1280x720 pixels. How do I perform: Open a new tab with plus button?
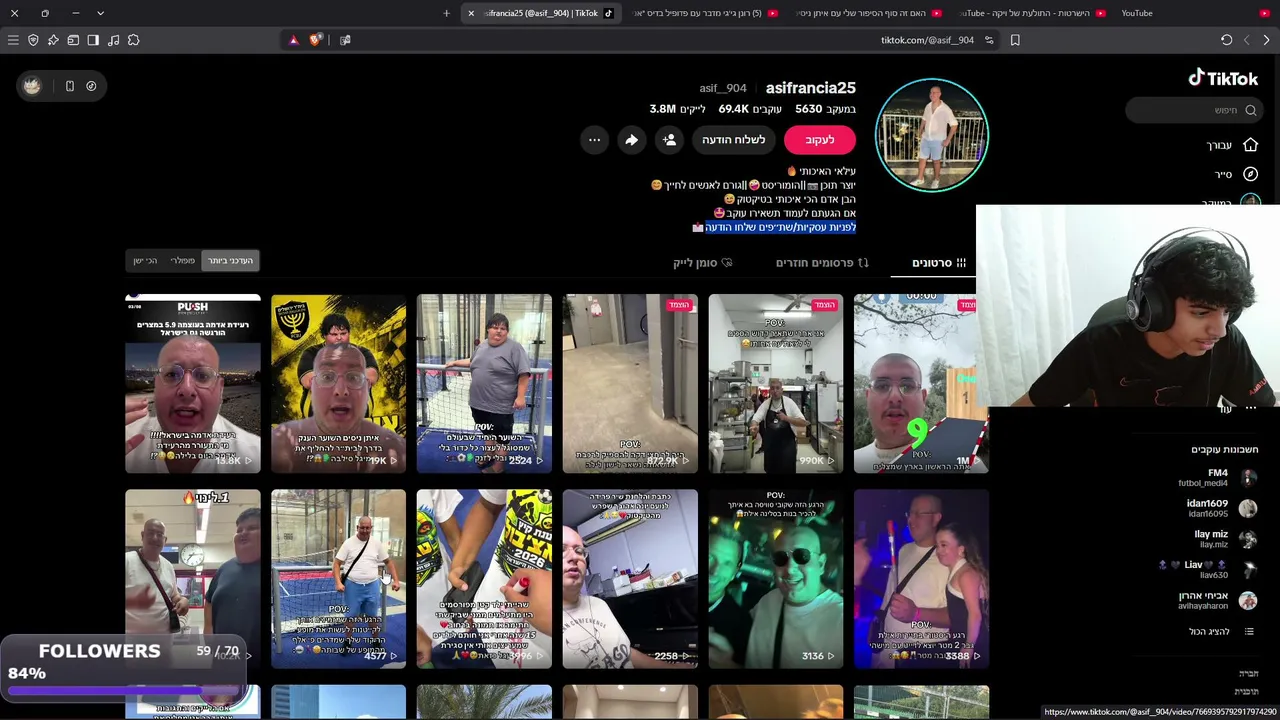pos(446,13)
